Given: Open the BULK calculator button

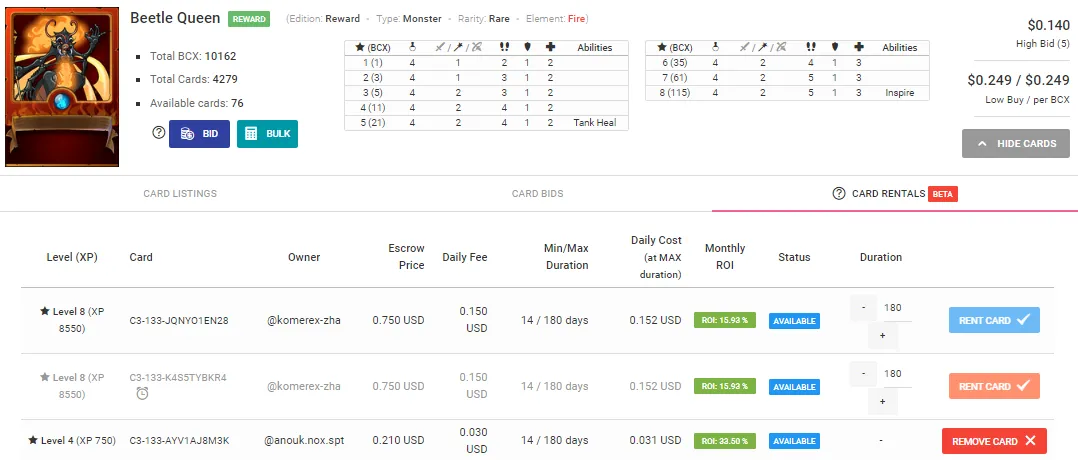Looking at the screenshot, I should (x=267, y=134).
